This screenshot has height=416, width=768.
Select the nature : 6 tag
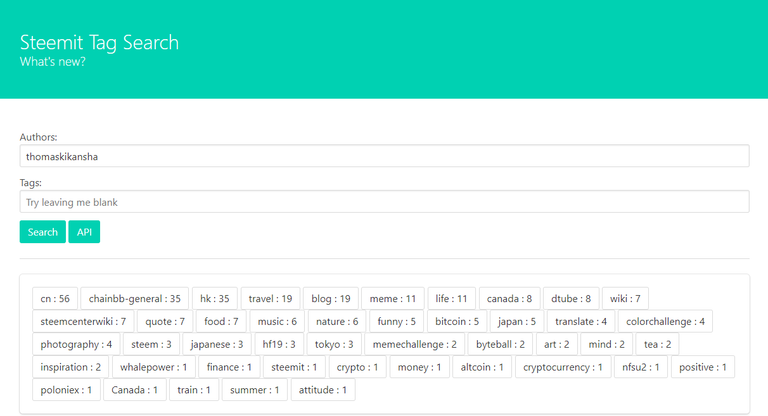[337, 321]
